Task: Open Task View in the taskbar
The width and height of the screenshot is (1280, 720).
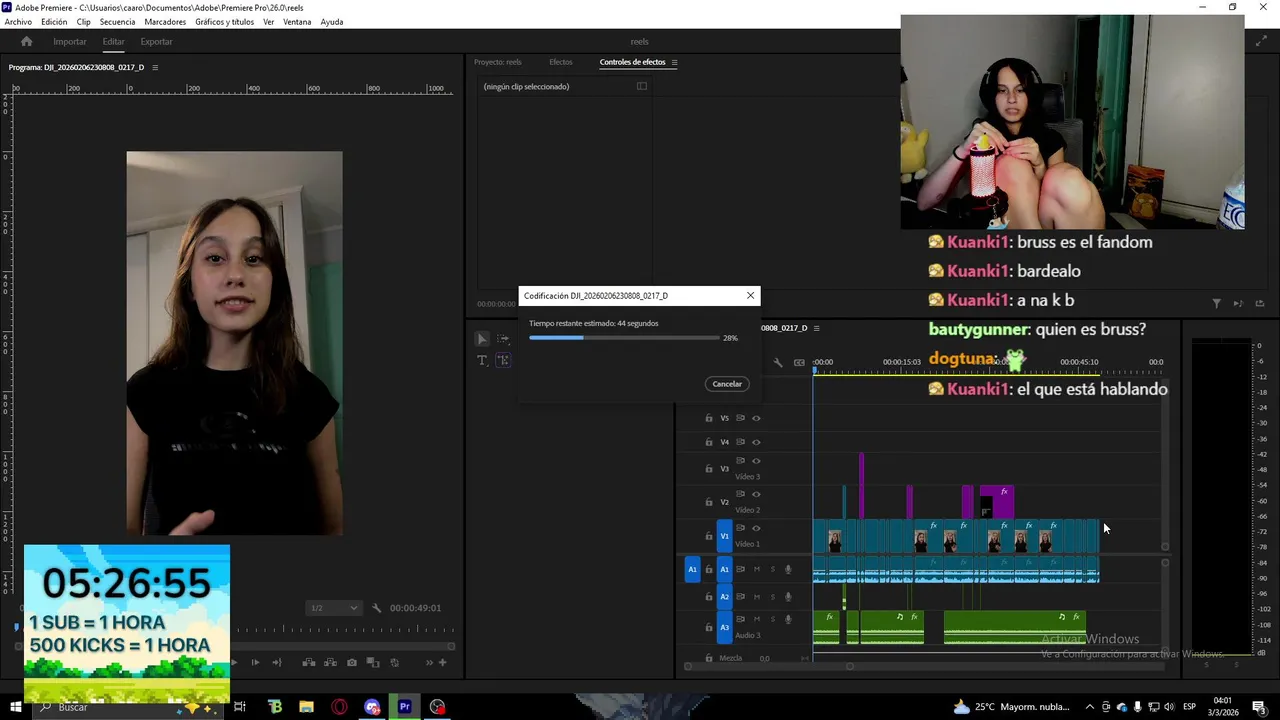Action: coord(240,707)
